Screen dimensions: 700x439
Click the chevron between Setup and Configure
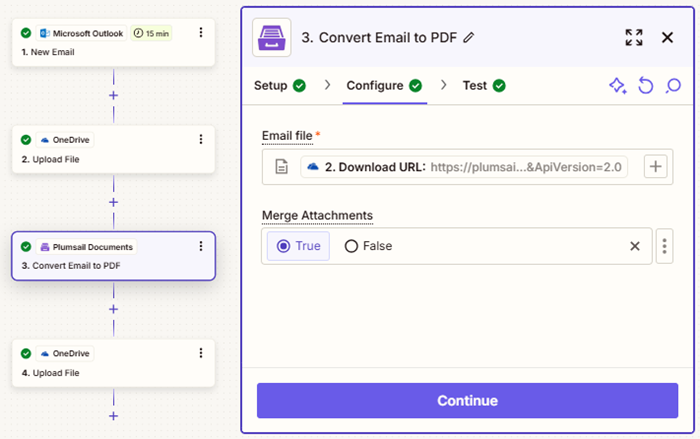[x=327, y=85]
